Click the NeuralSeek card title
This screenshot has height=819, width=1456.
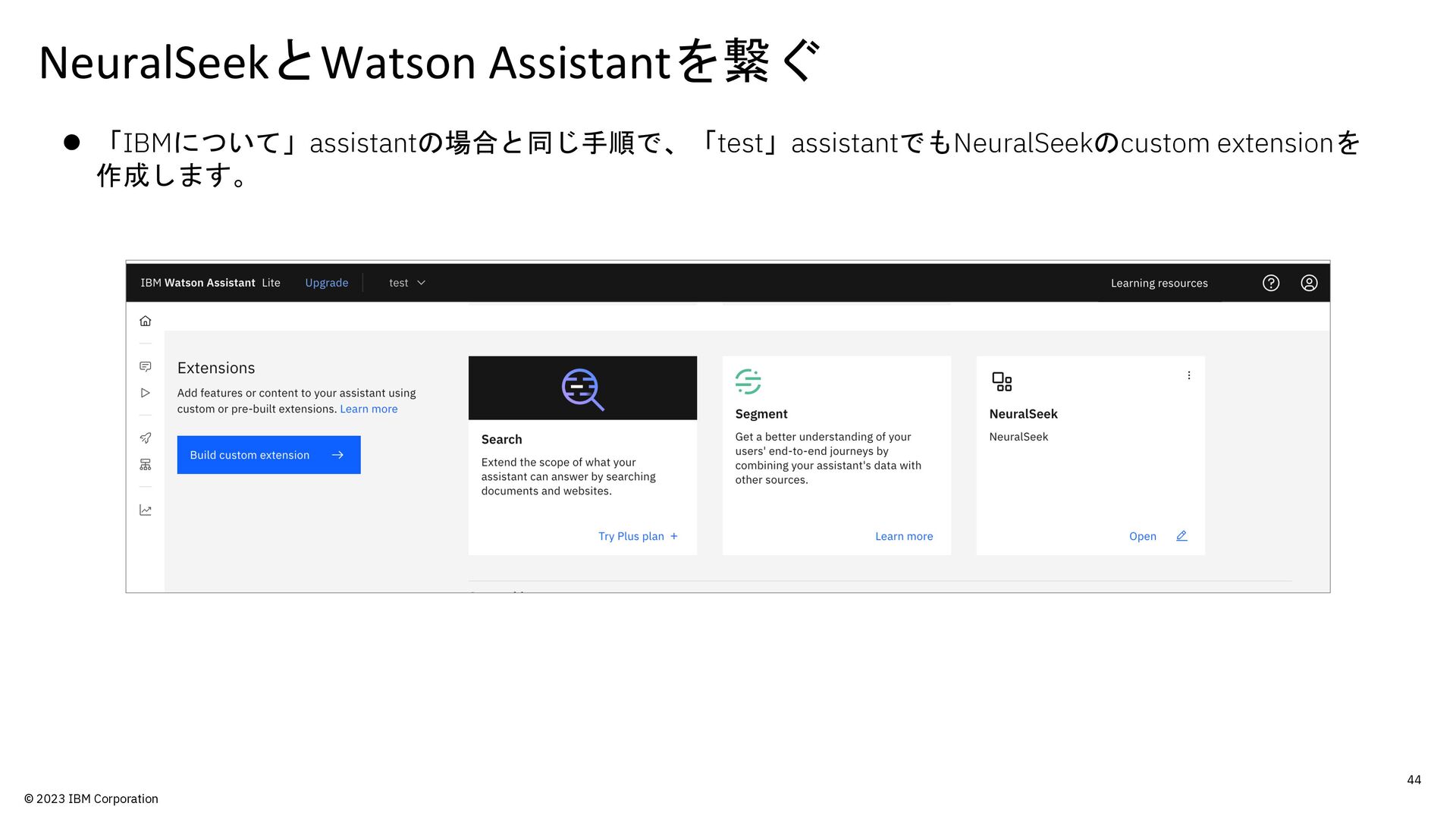pyautogui.click(x=1023, y=414)
